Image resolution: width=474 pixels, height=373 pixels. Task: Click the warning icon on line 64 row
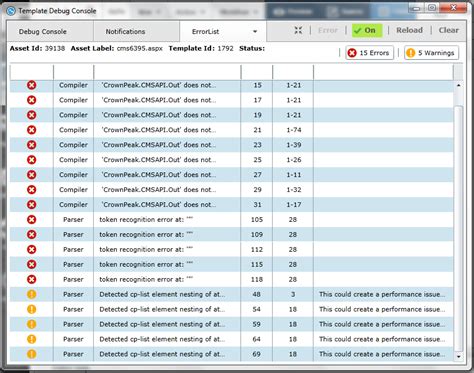[x=32, y=339]
